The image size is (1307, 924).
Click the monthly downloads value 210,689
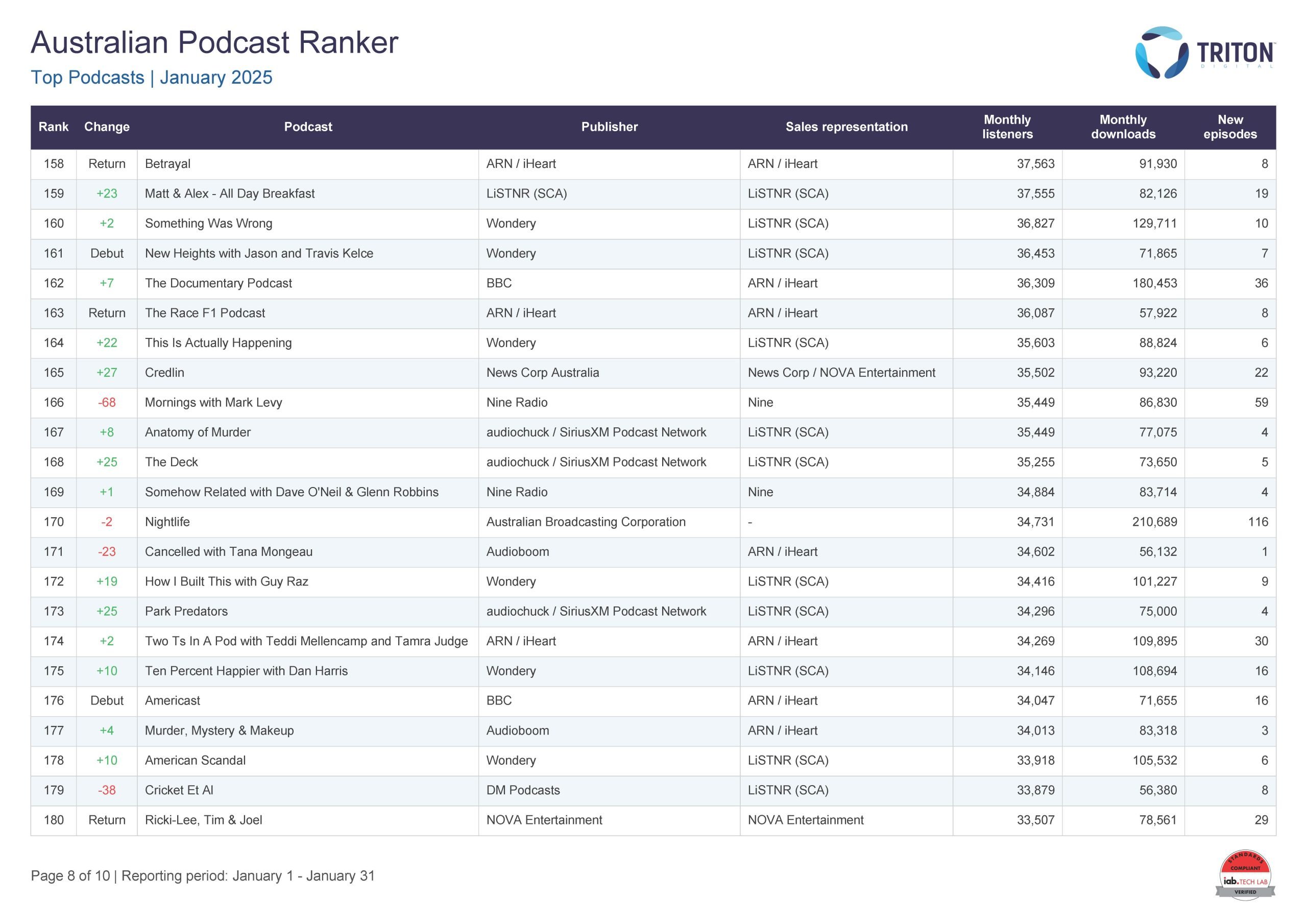pyautogui.click(x=1154, y=522)
